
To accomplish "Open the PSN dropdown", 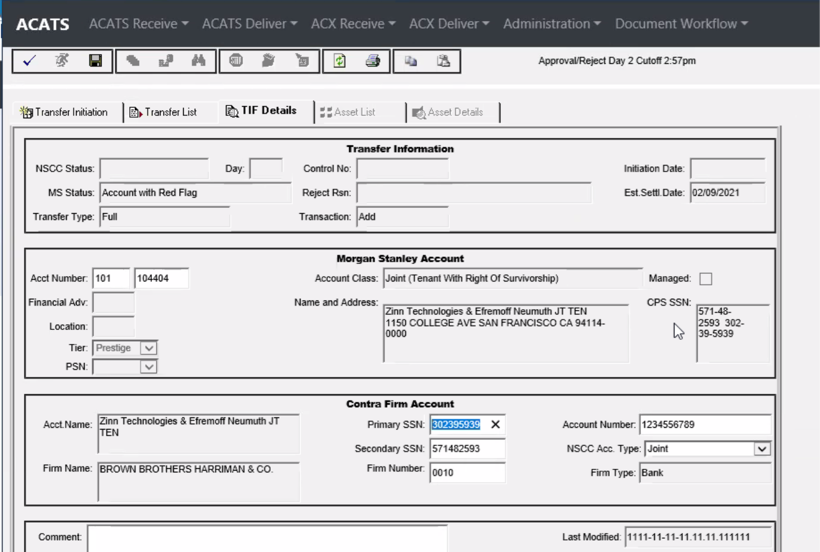I will pos(148,367).
